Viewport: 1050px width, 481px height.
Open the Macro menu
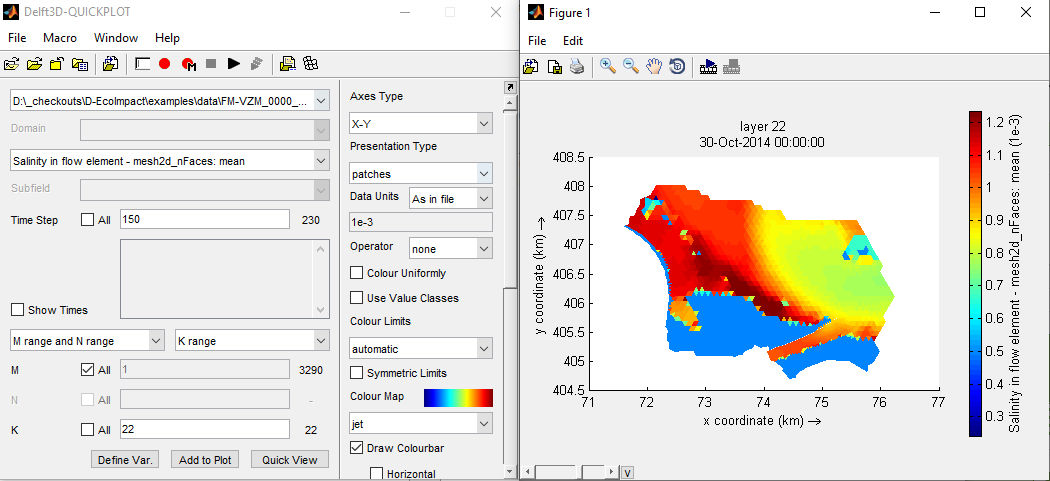tap(60, 38)
